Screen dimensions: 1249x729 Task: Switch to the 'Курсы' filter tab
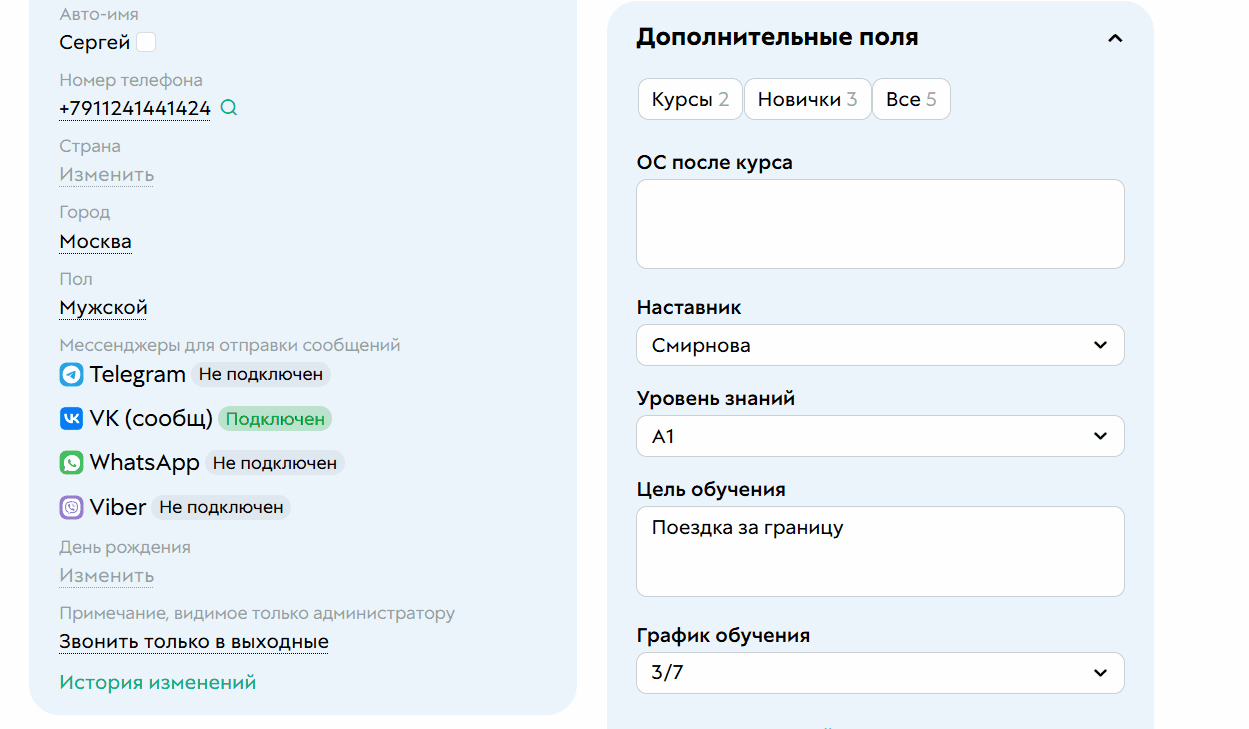coord(689,98)
